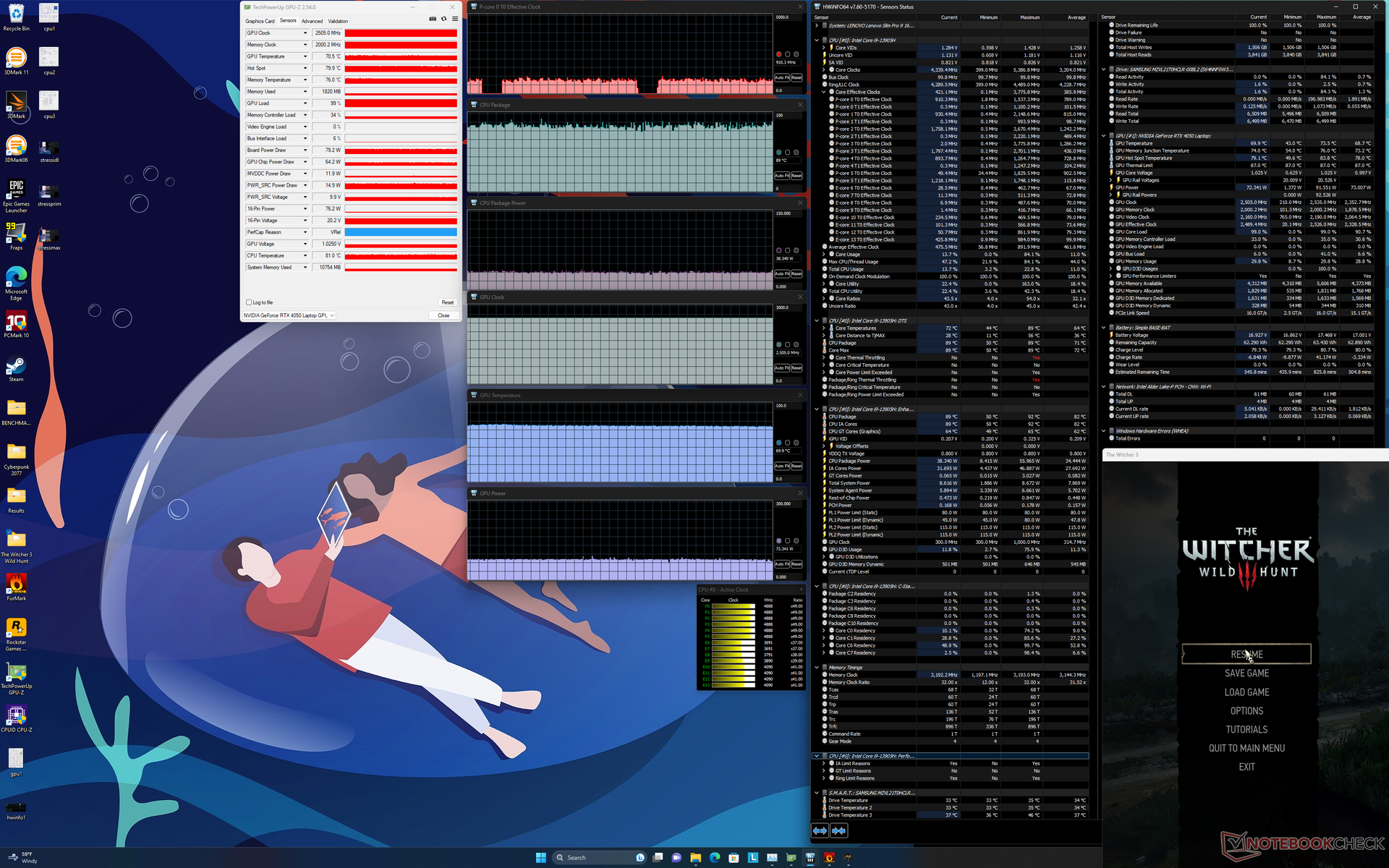This screenshot has height=868, width=1389.
Task: Open the GPU-Z hamburger menu
Action: tap(454, 20)
